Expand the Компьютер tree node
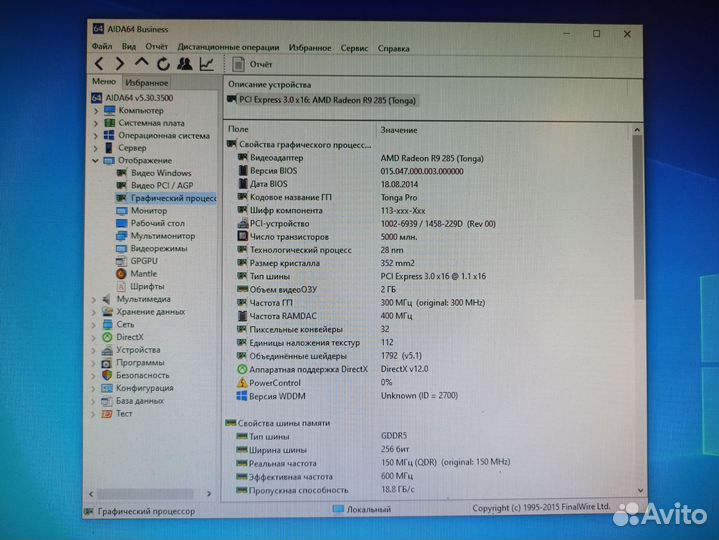Image resolution: width=719 pixels, height=540 pixels. [x=96, y=110]
